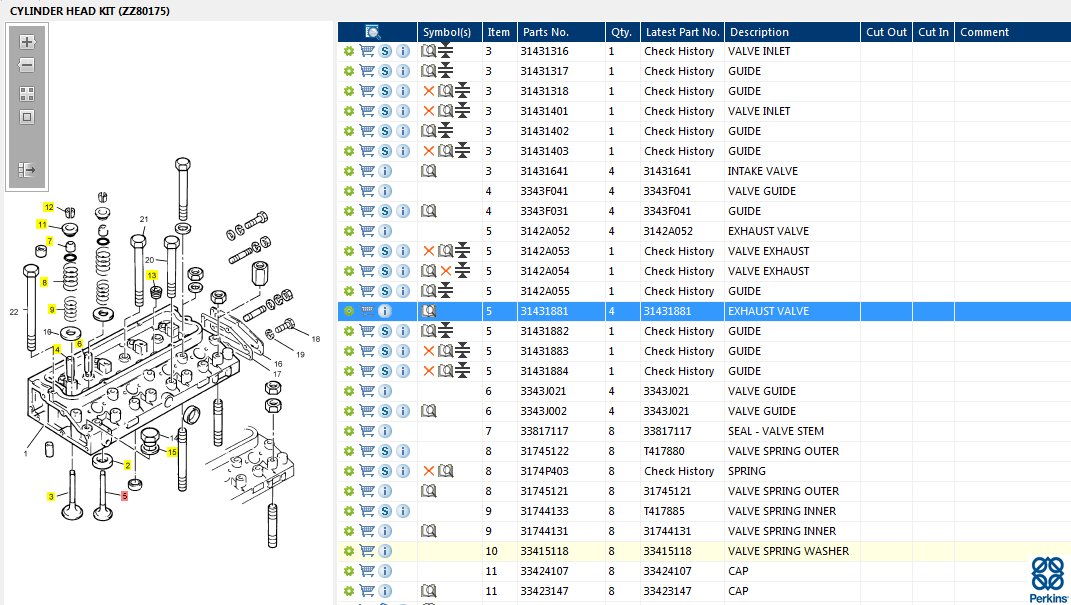Click the zoom out button on diagram toolbar
The height and width of the screenshot is (605, 1071).
(27, 66)
